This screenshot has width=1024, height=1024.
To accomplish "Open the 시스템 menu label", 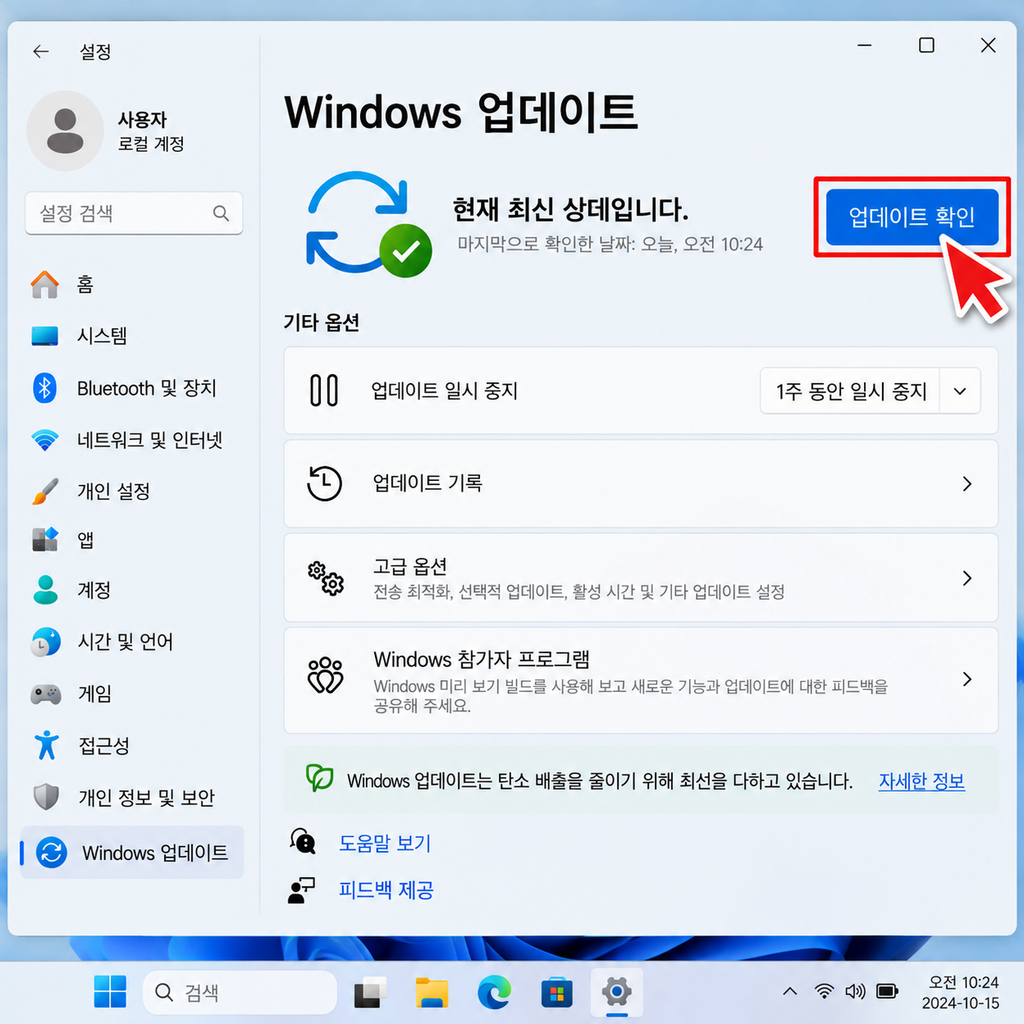I will 102,336.
